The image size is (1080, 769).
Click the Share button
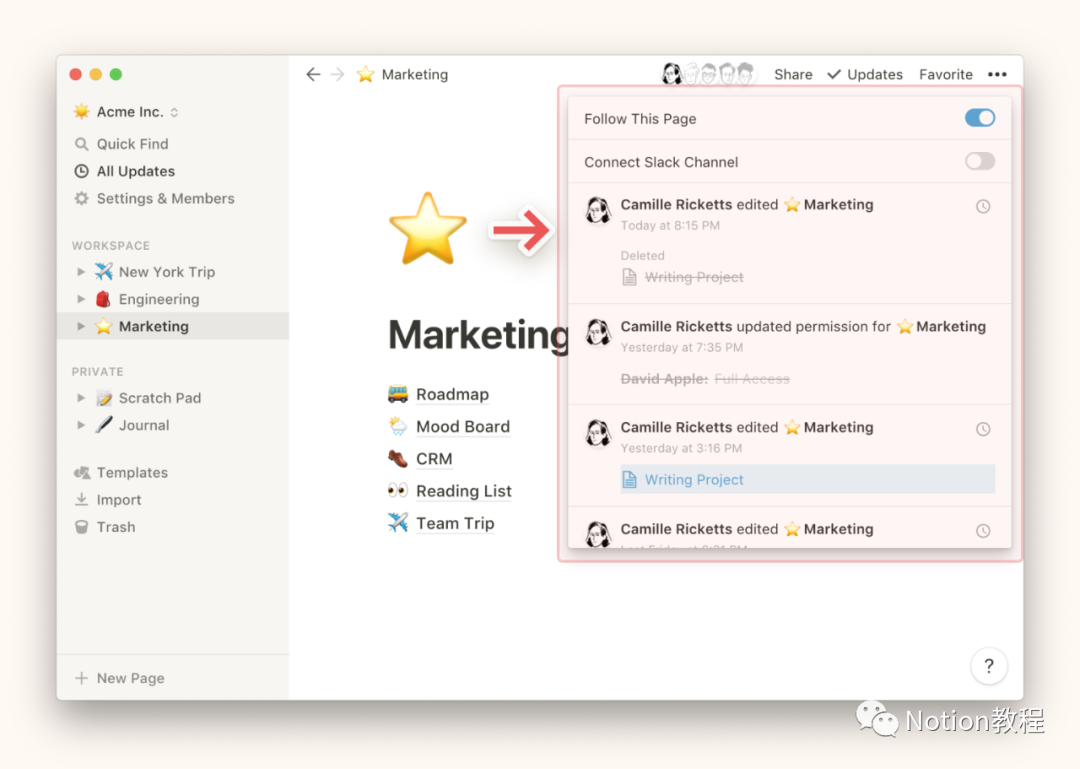coord(793,74)
